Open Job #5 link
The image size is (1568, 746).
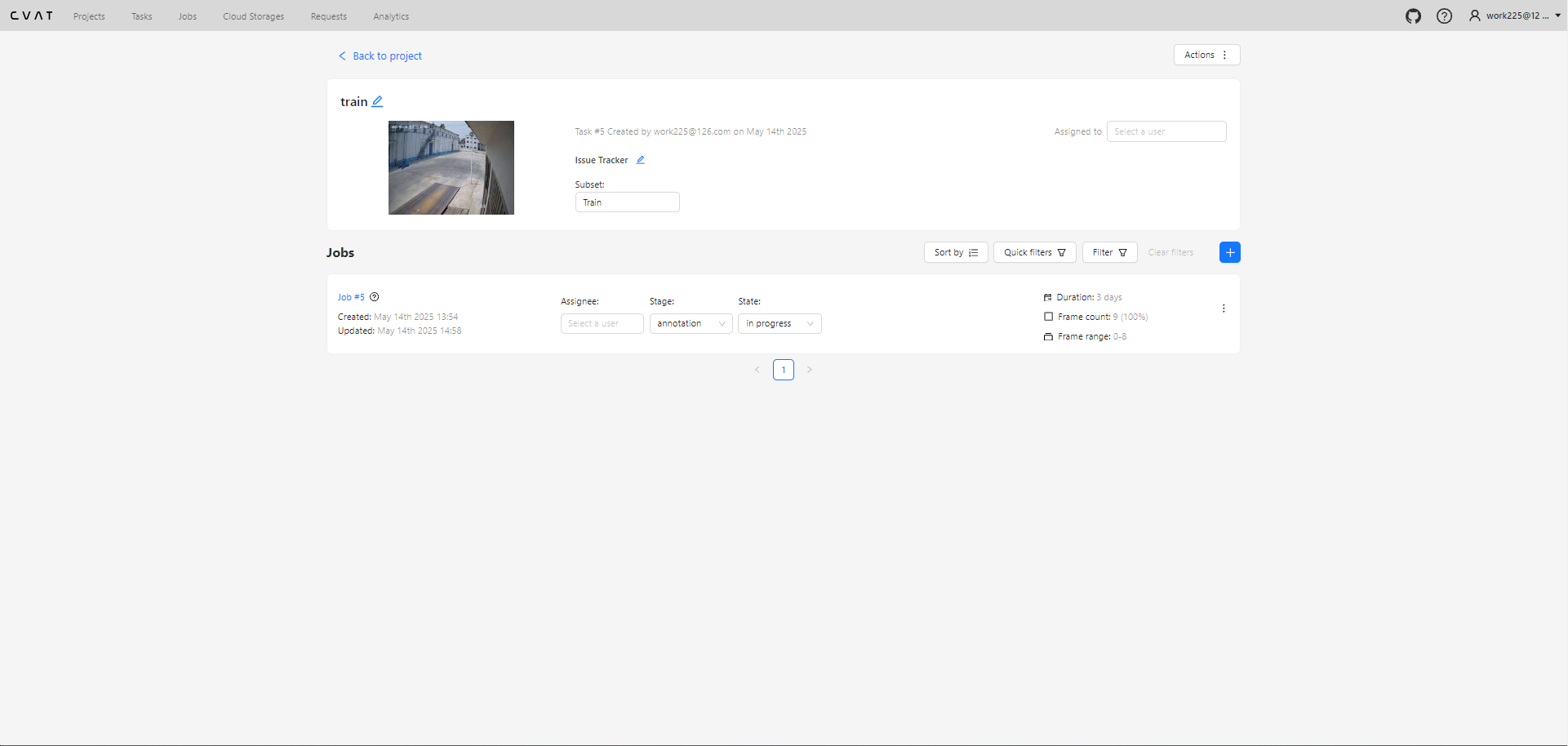[351, 297]
